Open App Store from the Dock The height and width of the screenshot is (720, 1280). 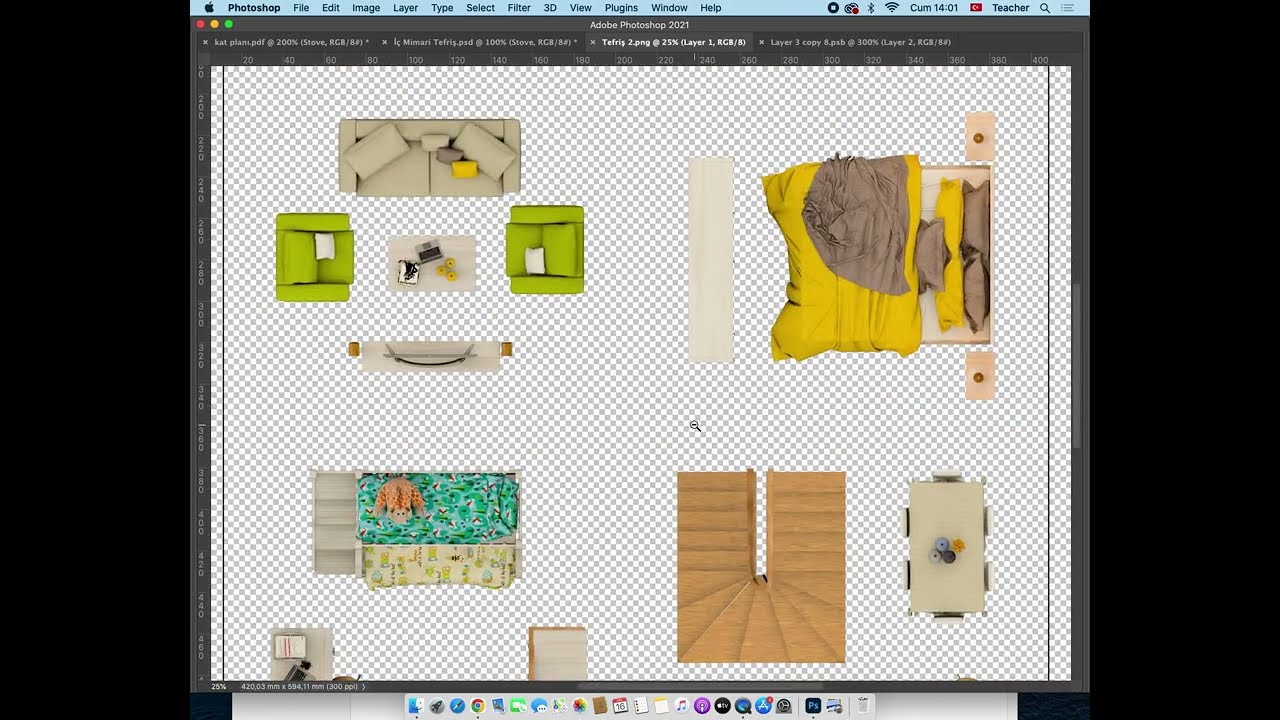pos(763,706)
